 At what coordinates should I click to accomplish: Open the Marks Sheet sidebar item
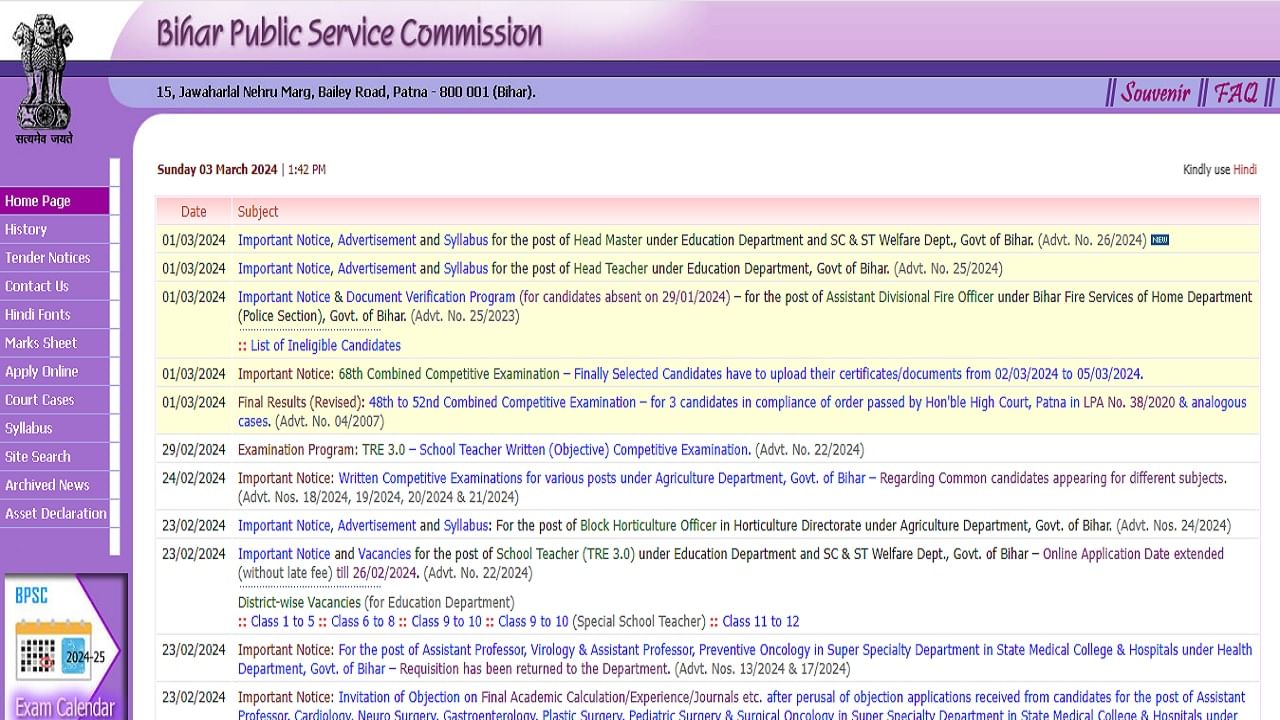coord(41,343)
